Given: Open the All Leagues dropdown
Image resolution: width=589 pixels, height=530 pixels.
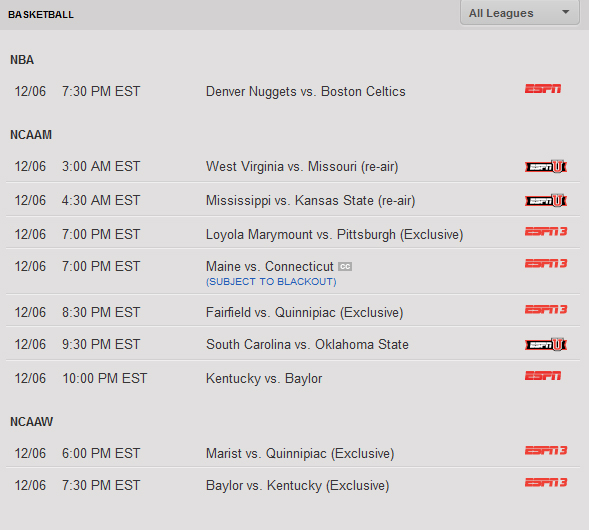Looking at the screenshot, I should tap(520, 12).
